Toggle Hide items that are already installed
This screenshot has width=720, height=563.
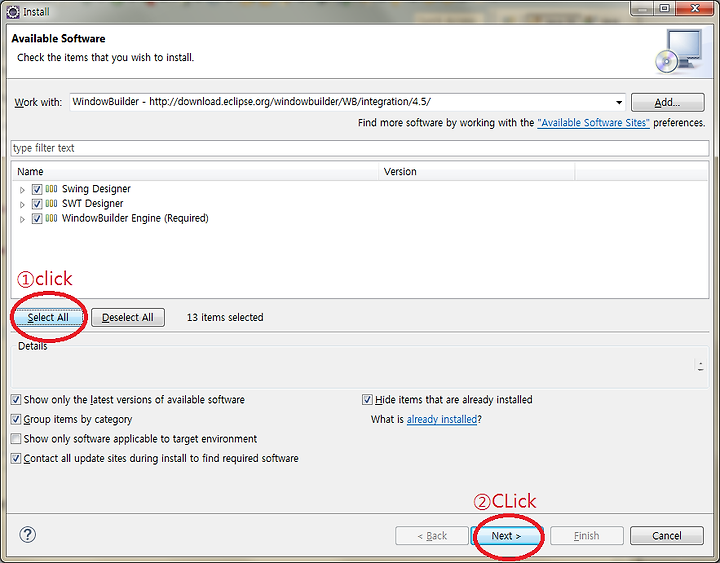tap(367, 400)
